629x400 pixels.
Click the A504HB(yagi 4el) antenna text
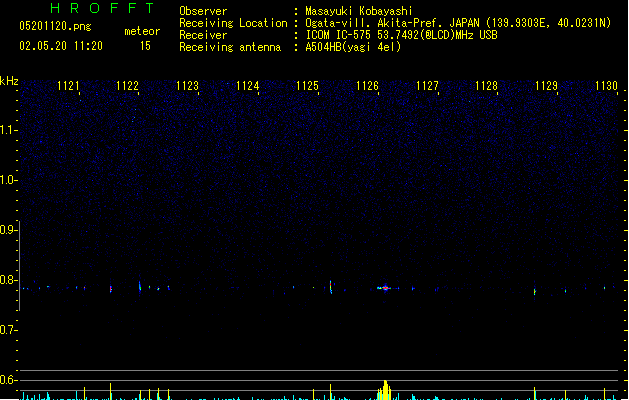coord(353,47)
